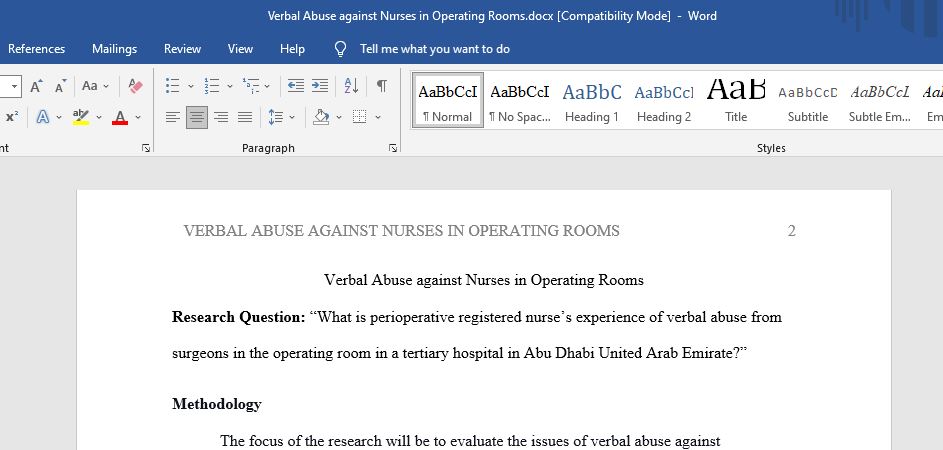Apply red font color
The width and height of the screenshot is (943, 450).
pyautogui.click(x=120, y=117)
